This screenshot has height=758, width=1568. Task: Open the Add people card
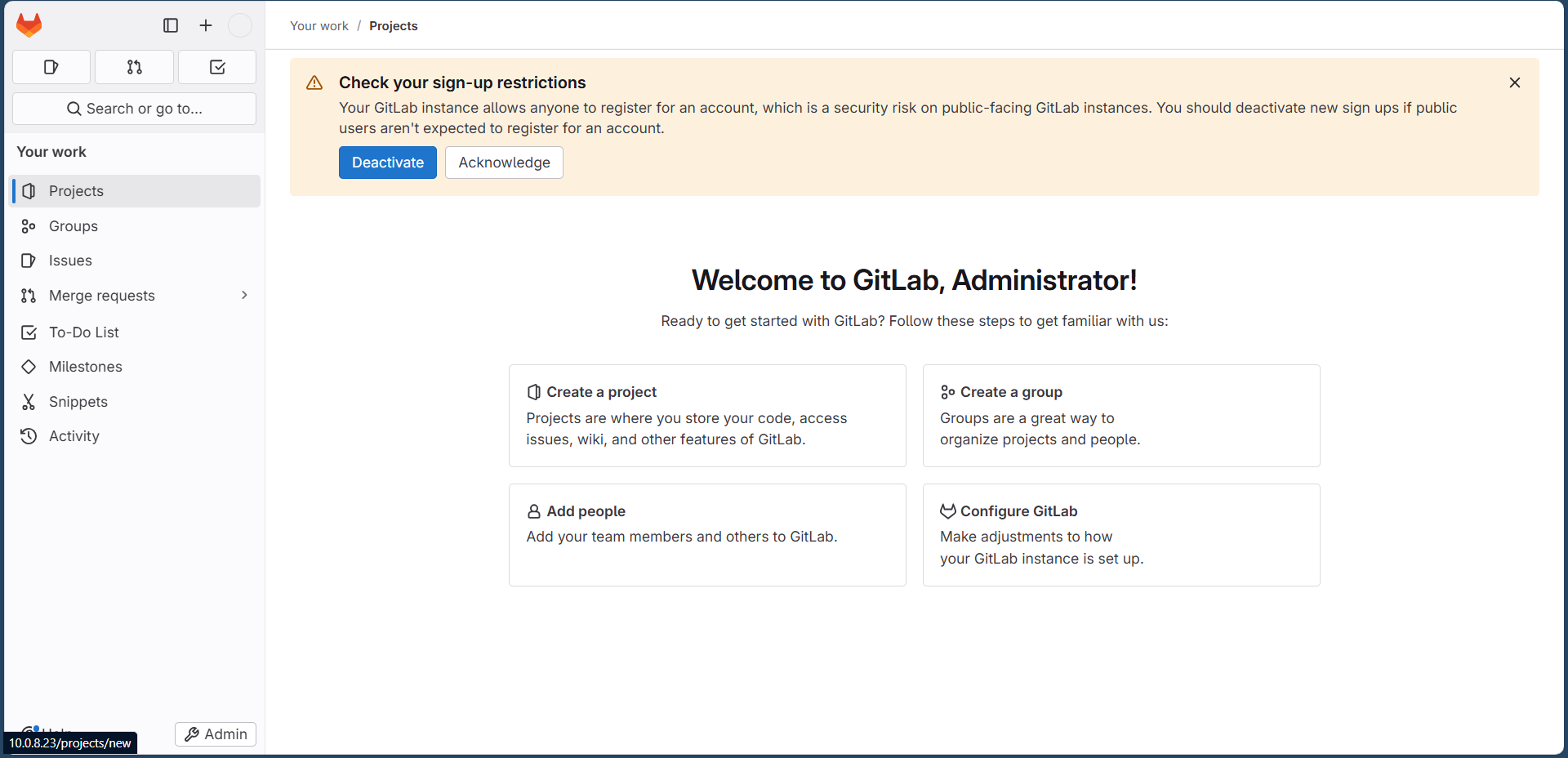click(x=707, y=535)
